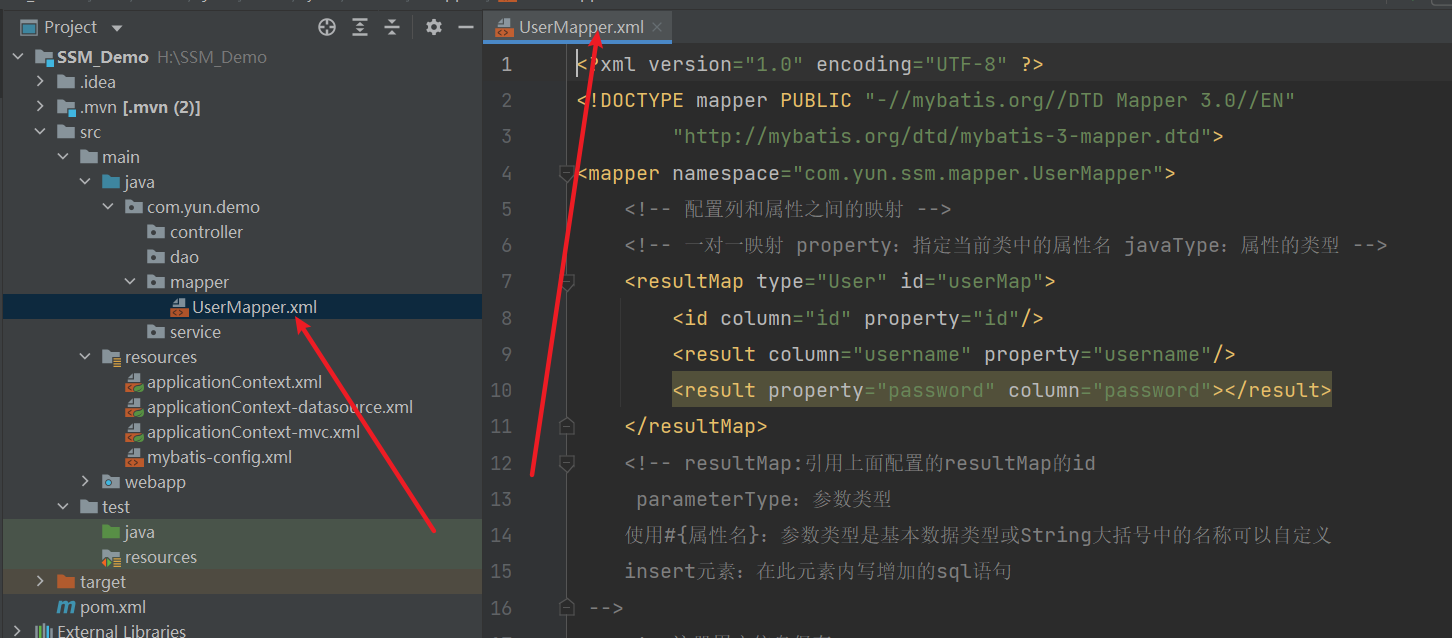Open applicationContext-datasource.xml file
This screenshot has height=638, width=1452.
280,407
